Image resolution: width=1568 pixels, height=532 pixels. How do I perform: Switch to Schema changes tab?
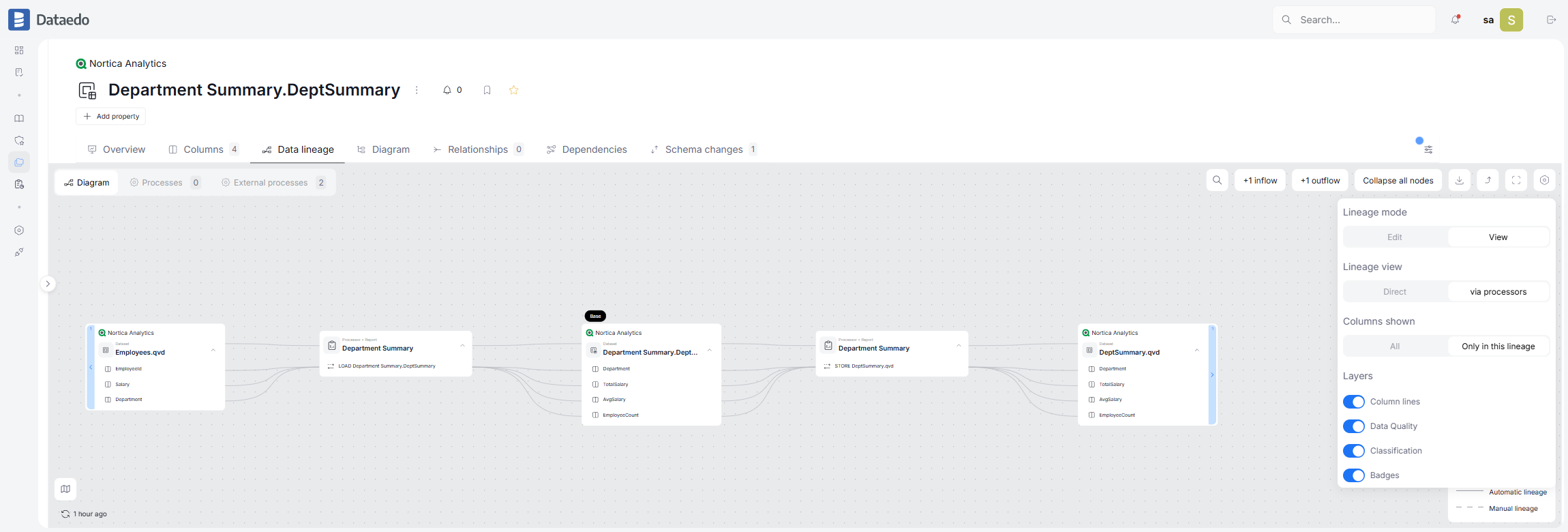(x=704, y=149)
